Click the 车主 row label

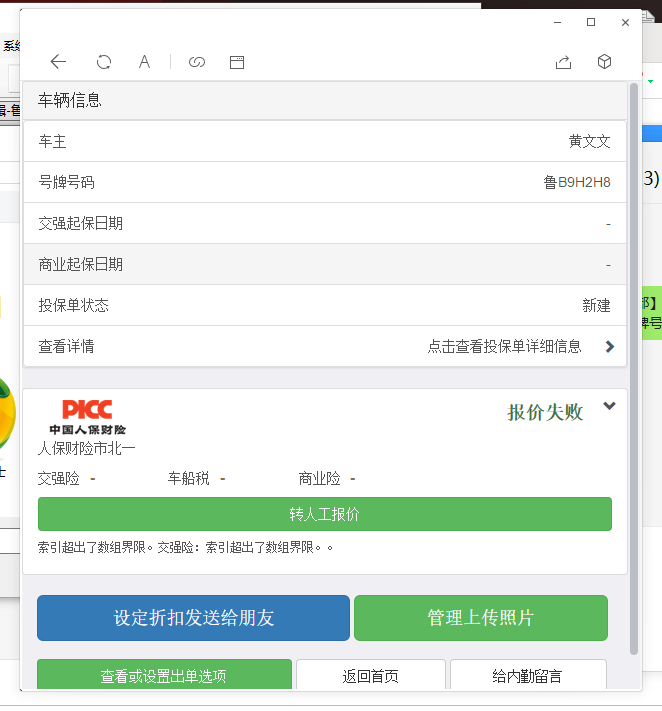(53, 141)
